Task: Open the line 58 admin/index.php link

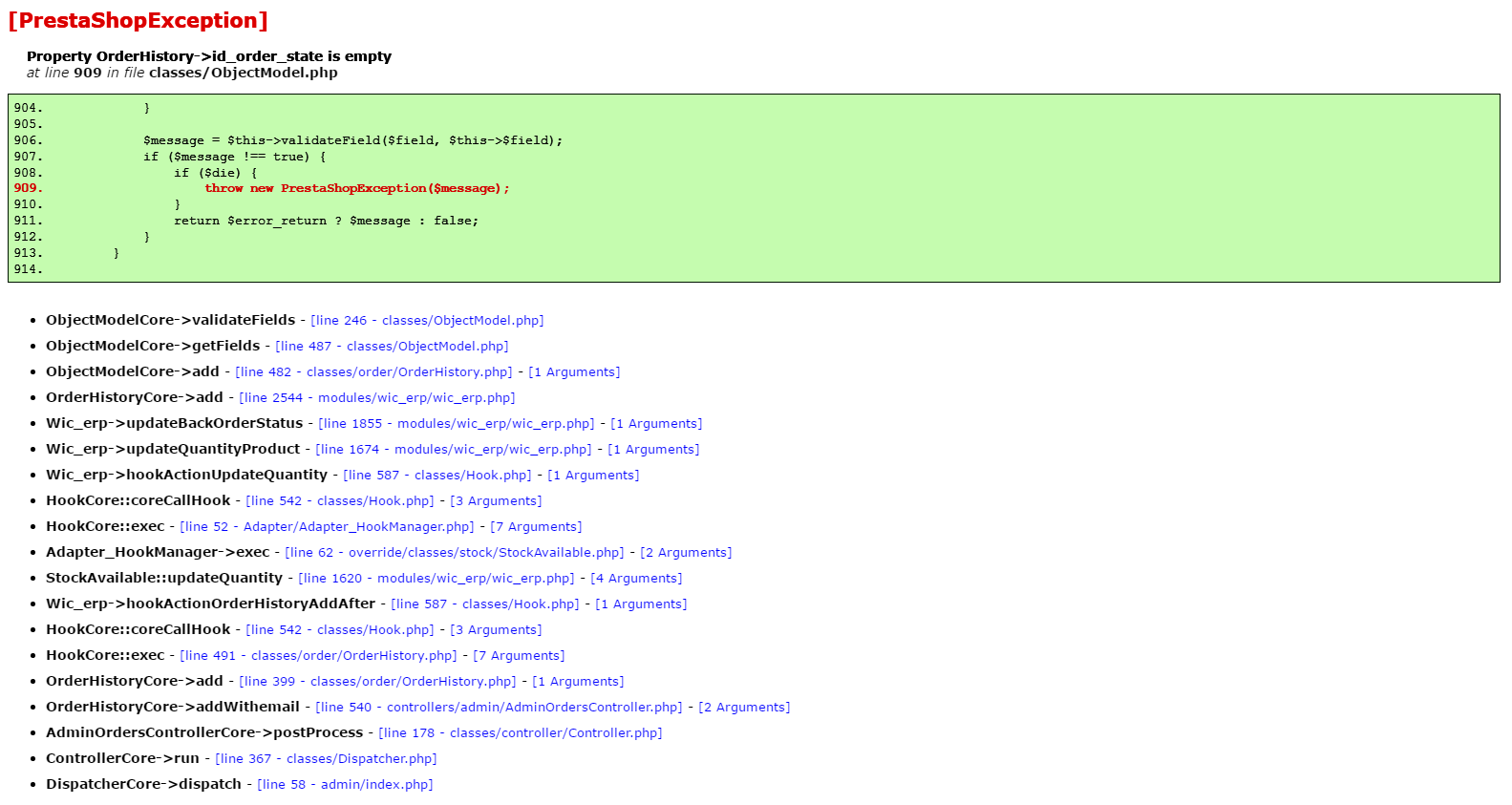Action: coord(345,785)
